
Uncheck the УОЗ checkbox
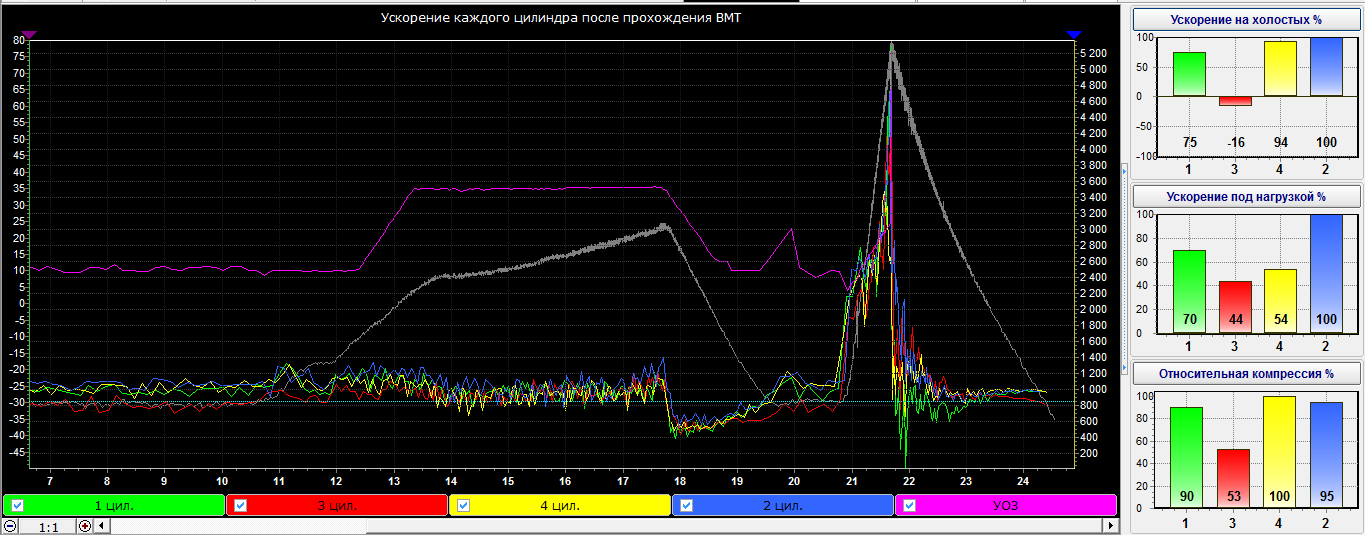(x=909, y=506)
